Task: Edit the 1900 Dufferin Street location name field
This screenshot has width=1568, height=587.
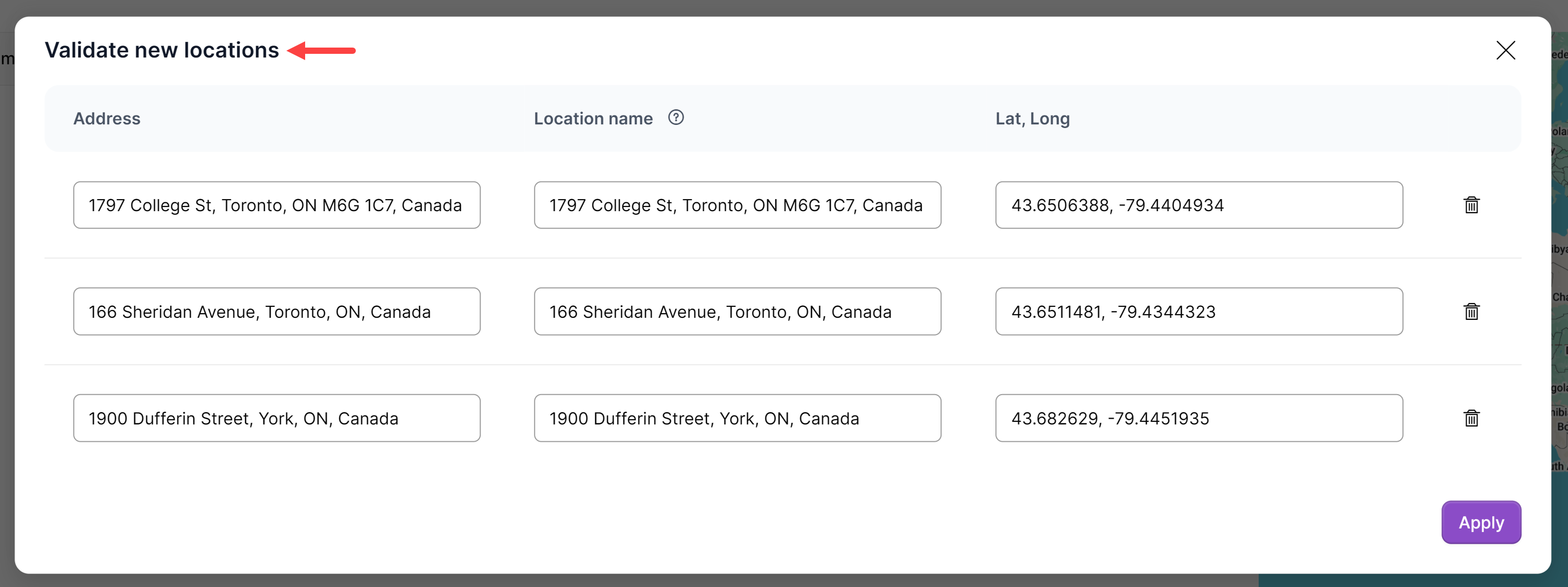Action: [737, 418]
